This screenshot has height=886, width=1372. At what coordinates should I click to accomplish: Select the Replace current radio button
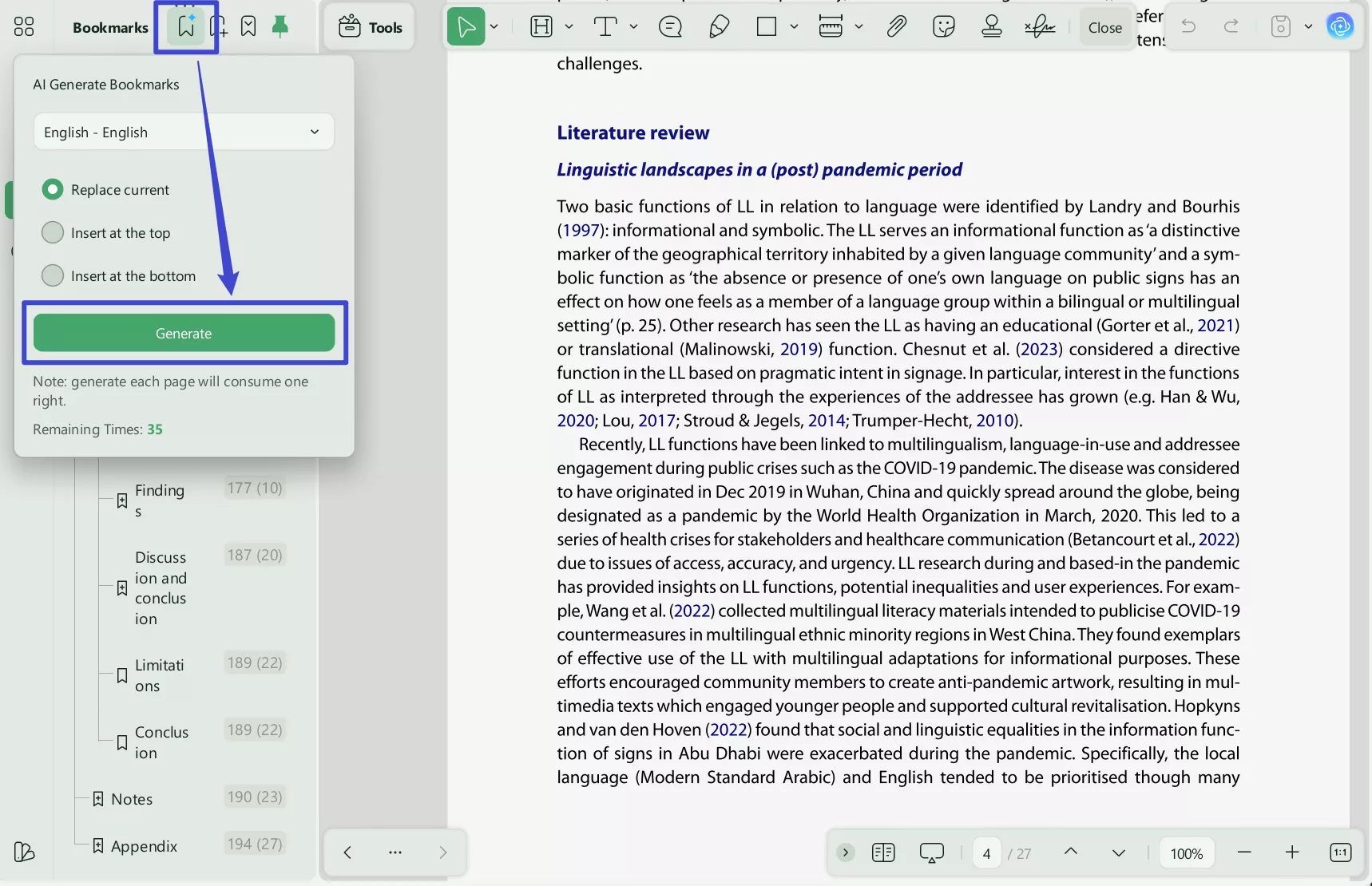pos(53,189)
